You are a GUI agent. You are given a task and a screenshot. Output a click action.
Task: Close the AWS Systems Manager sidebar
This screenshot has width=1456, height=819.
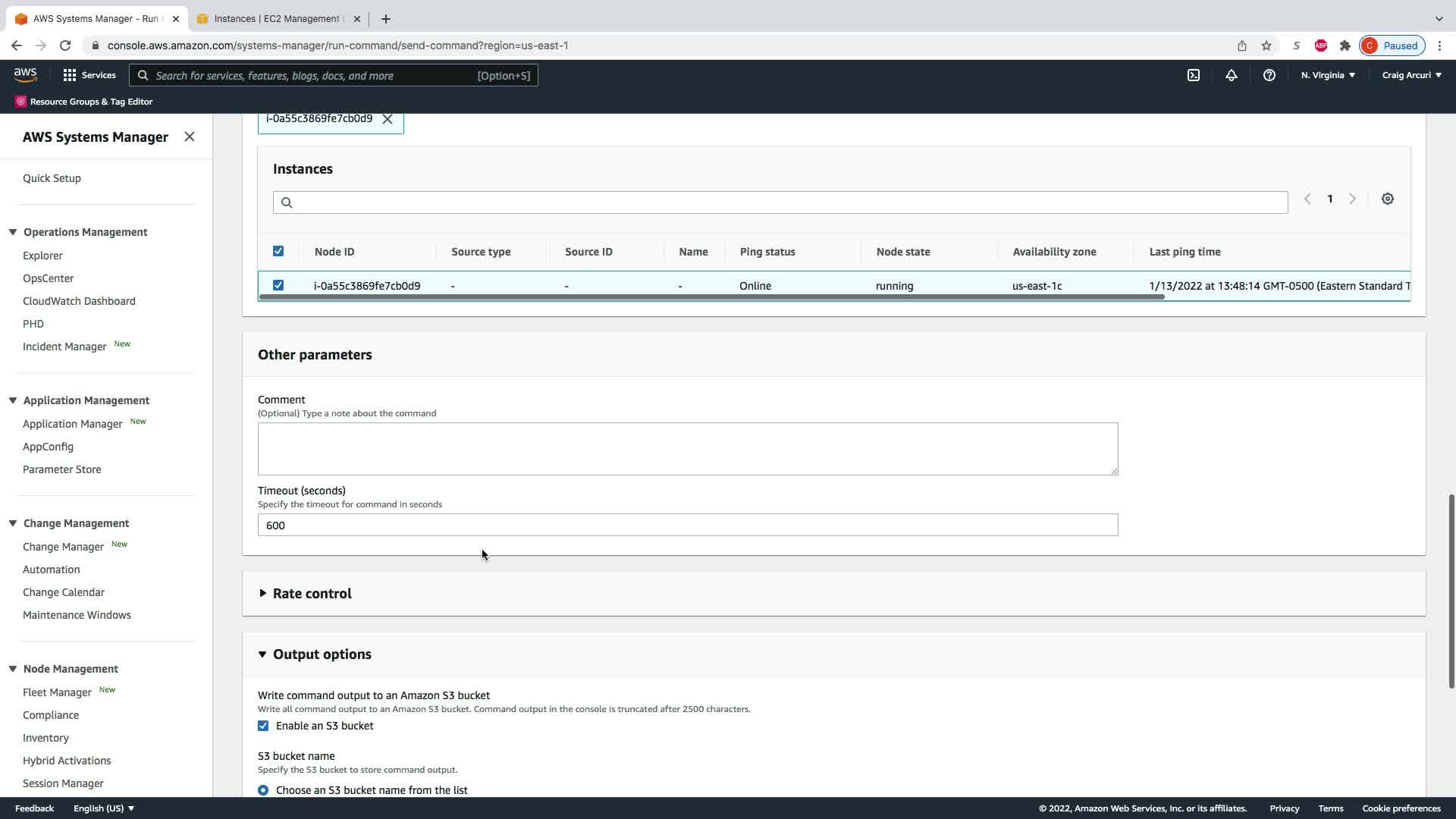pos(190,136)
